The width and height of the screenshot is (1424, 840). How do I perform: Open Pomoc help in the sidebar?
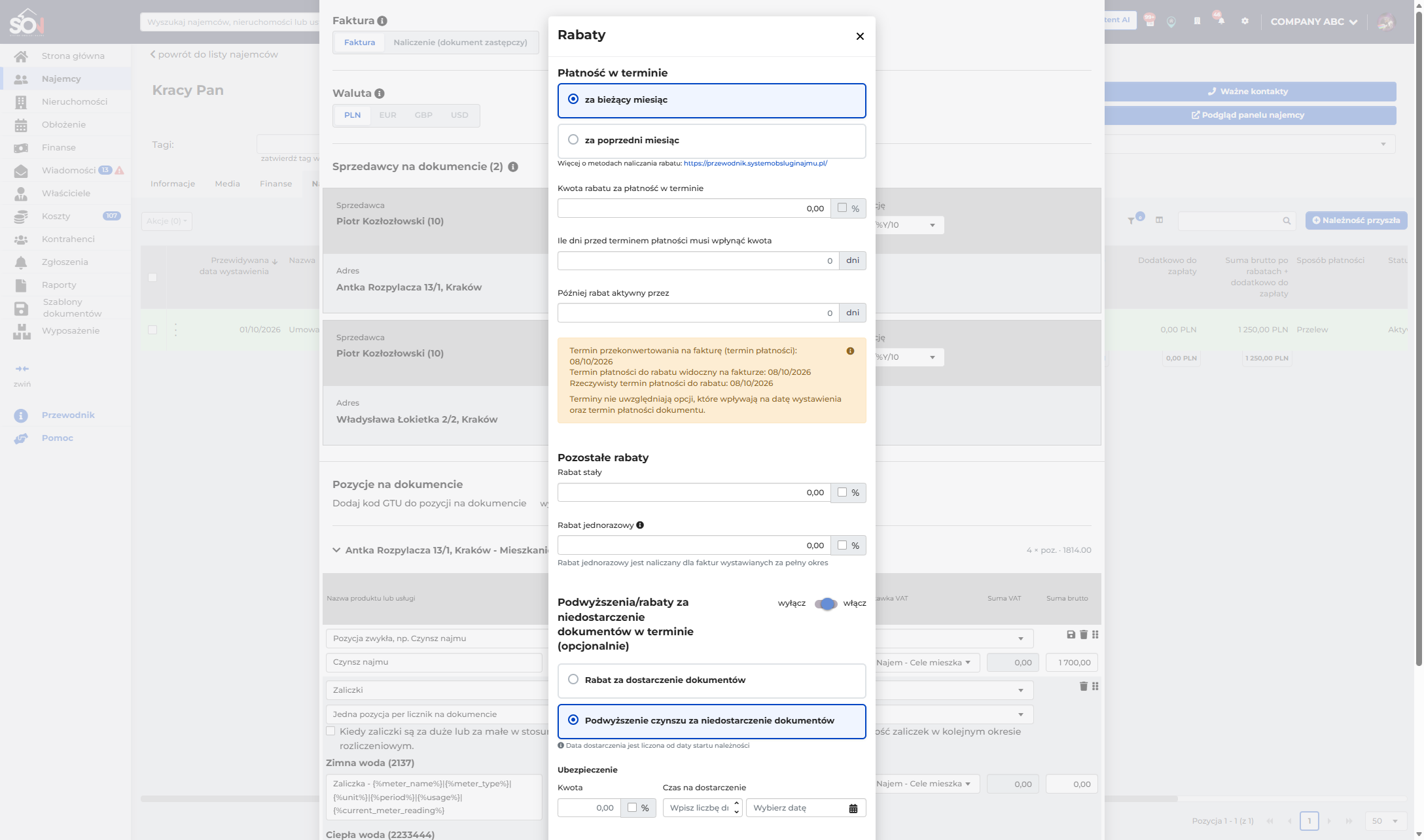click(65, 438)
